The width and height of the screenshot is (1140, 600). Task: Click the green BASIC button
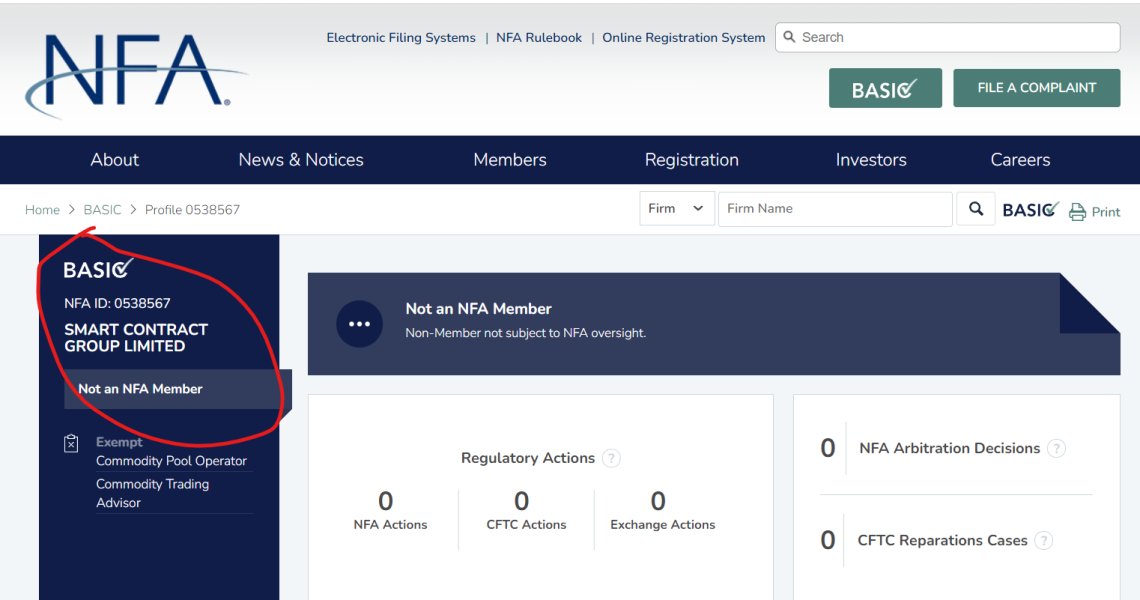point(885,88)
